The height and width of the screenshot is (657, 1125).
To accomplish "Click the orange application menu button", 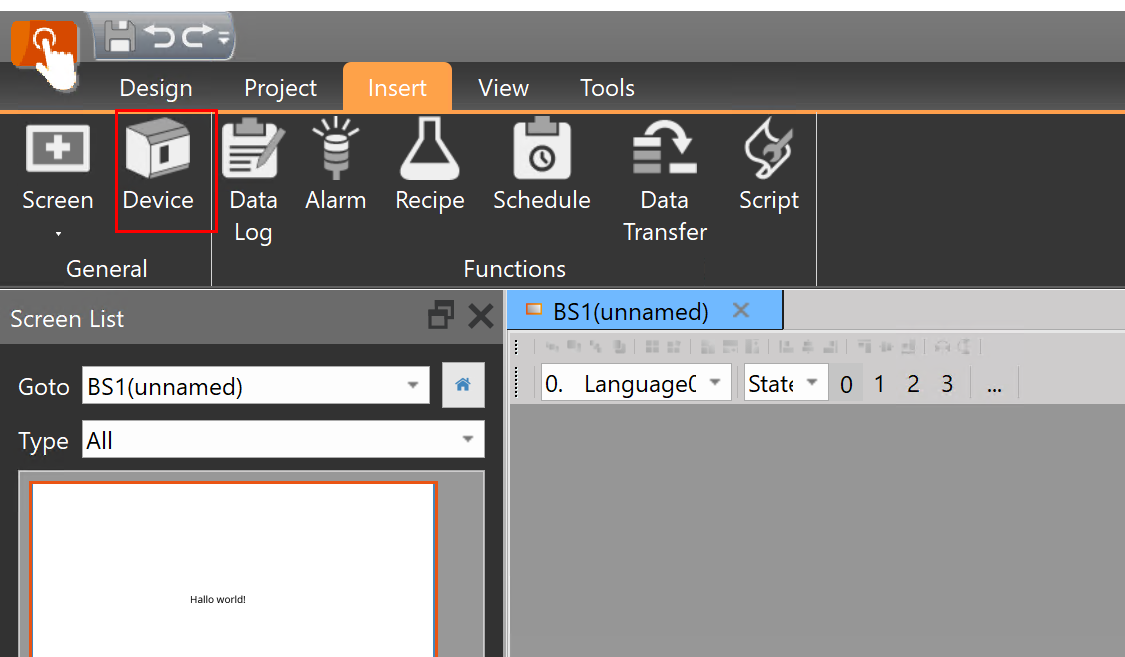I will point(45,43).
